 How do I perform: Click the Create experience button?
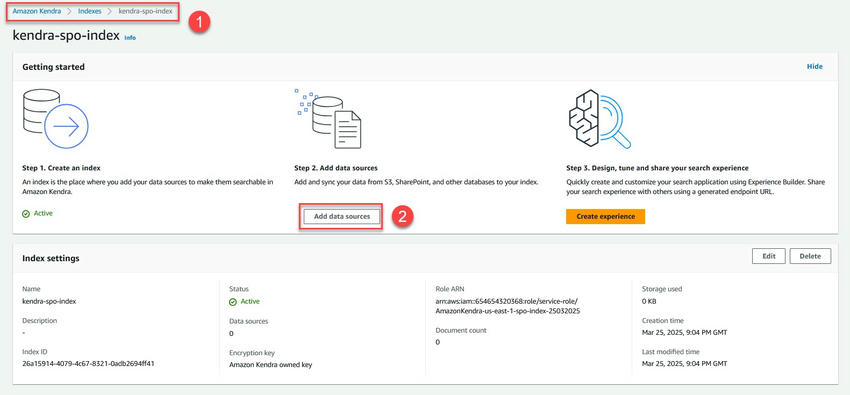point(606,216)
